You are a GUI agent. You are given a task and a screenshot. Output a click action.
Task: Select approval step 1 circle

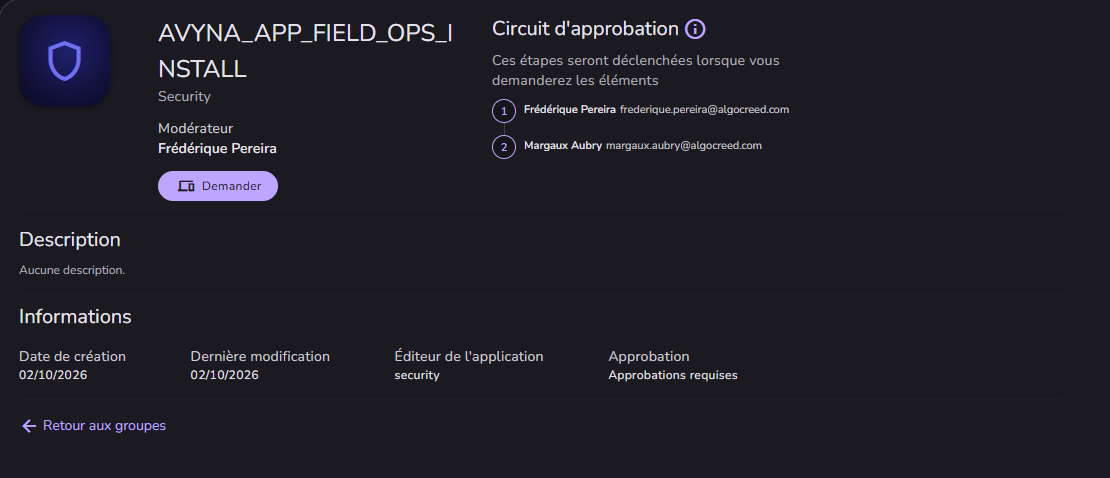click(x=504, y=111)
